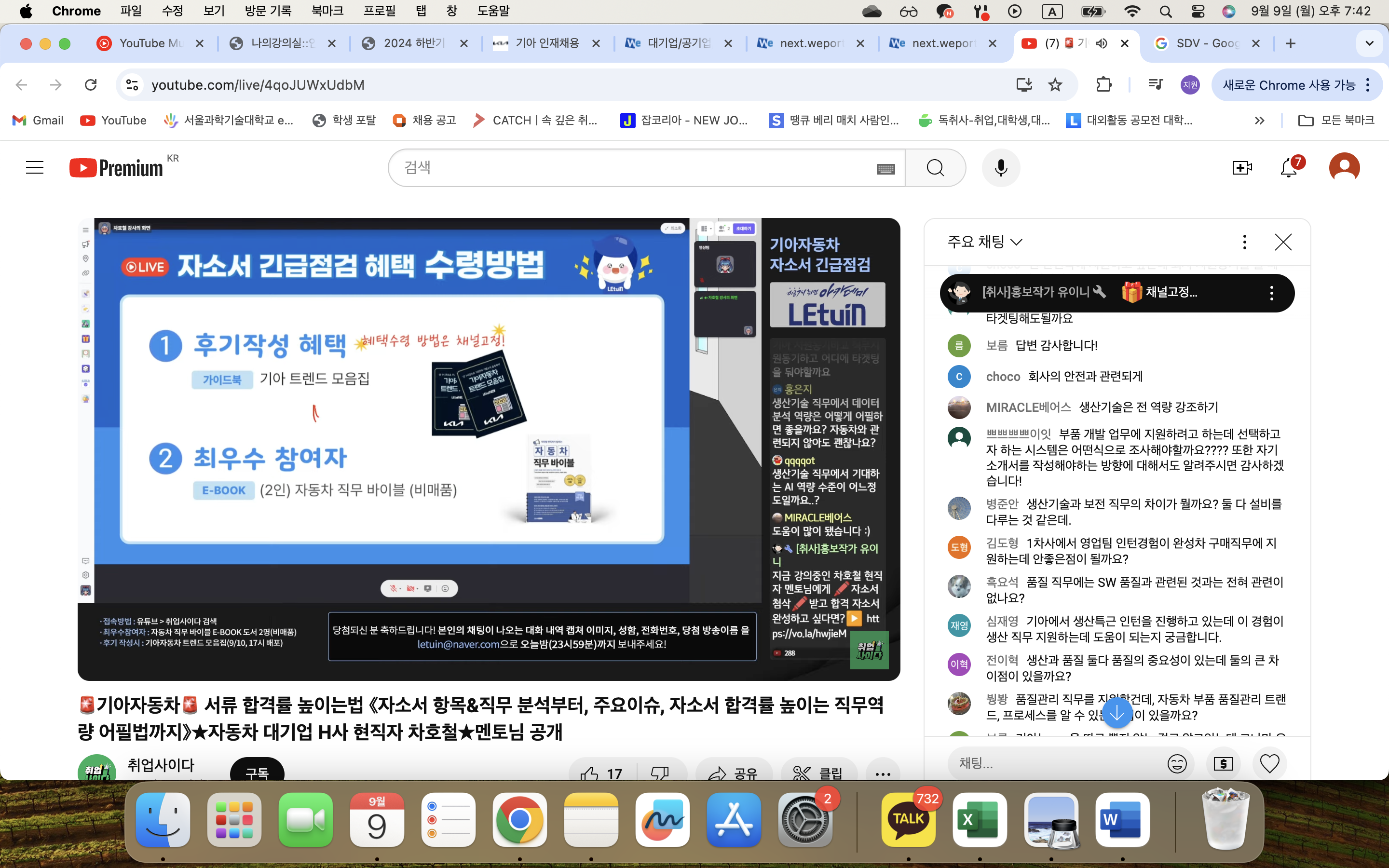Go back in browser history
This screenshot has height=868, width=1389.
click(x=21, y=85)
